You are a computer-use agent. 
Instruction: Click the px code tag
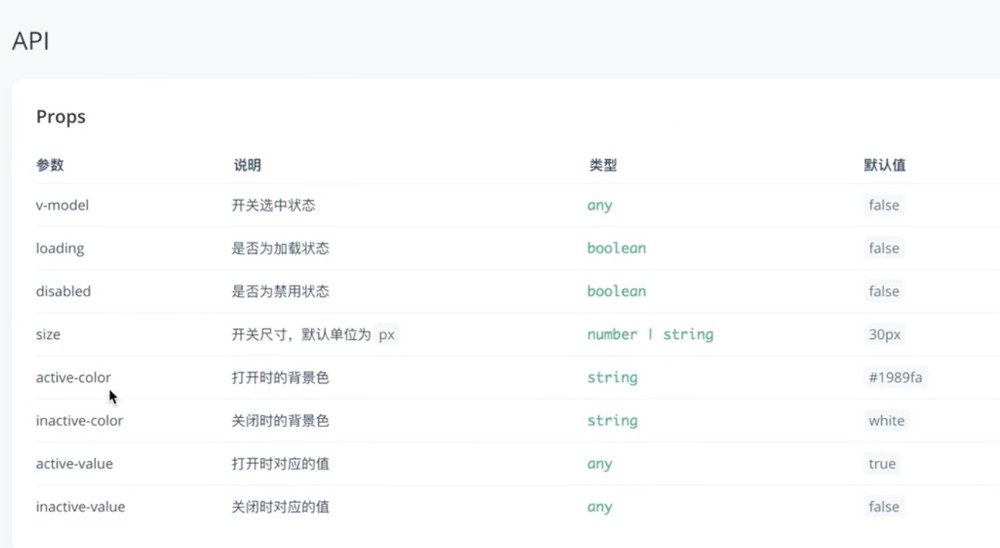pyautogui.click(x=386, y=335)
